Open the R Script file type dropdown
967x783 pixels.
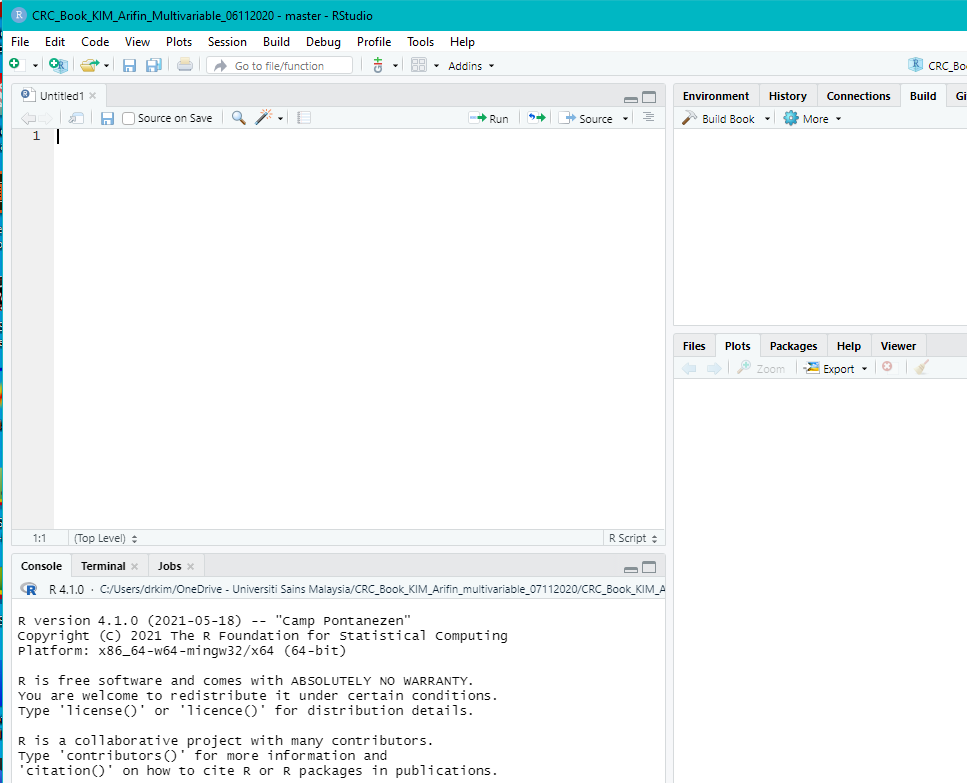(632, 538)
